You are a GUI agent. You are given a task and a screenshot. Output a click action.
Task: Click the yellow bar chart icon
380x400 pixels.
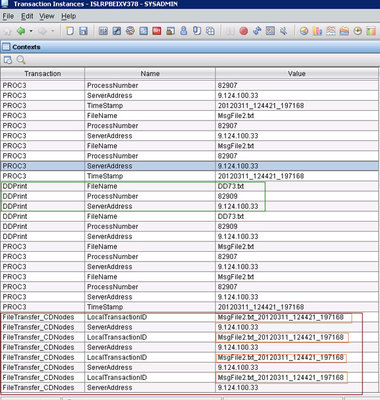click(317, 31)
